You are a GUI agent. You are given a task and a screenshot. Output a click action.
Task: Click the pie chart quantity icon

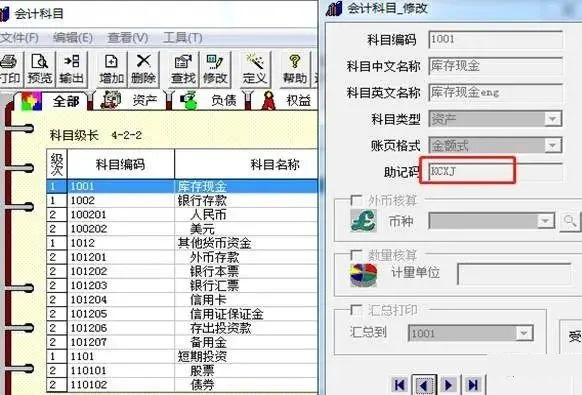(363, 275)
